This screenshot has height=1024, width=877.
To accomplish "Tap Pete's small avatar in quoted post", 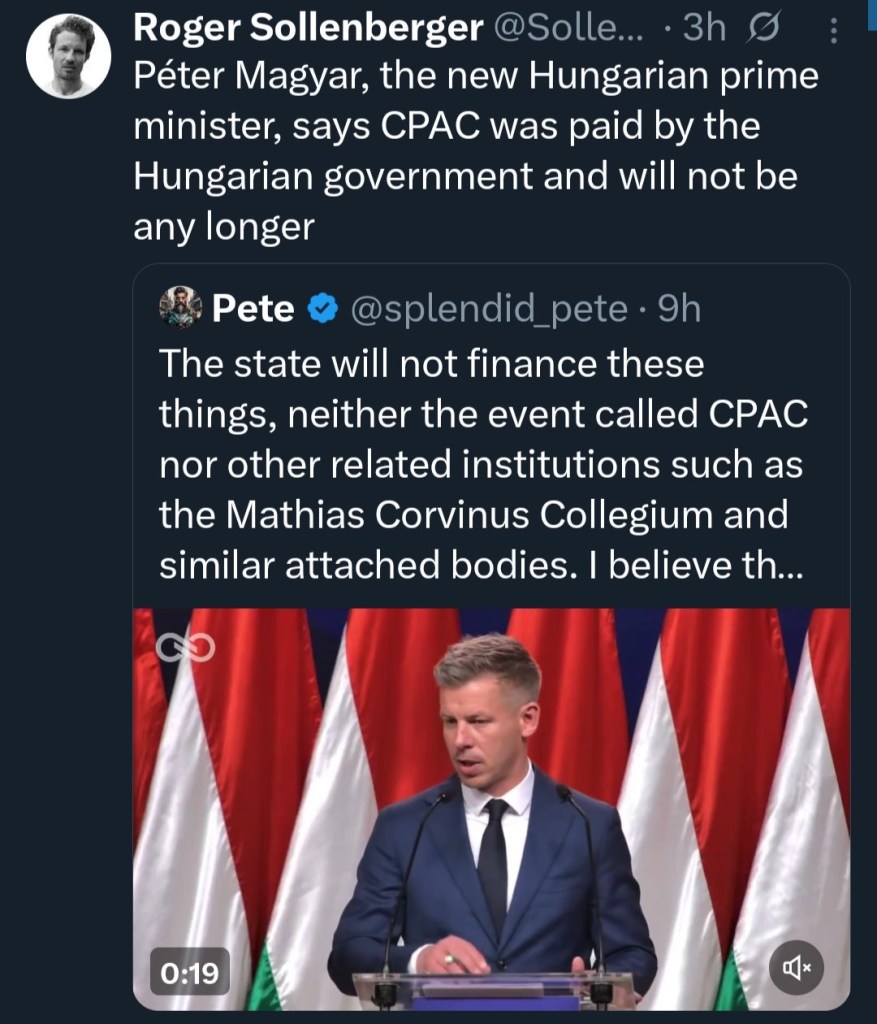I will tap(181, 309).
